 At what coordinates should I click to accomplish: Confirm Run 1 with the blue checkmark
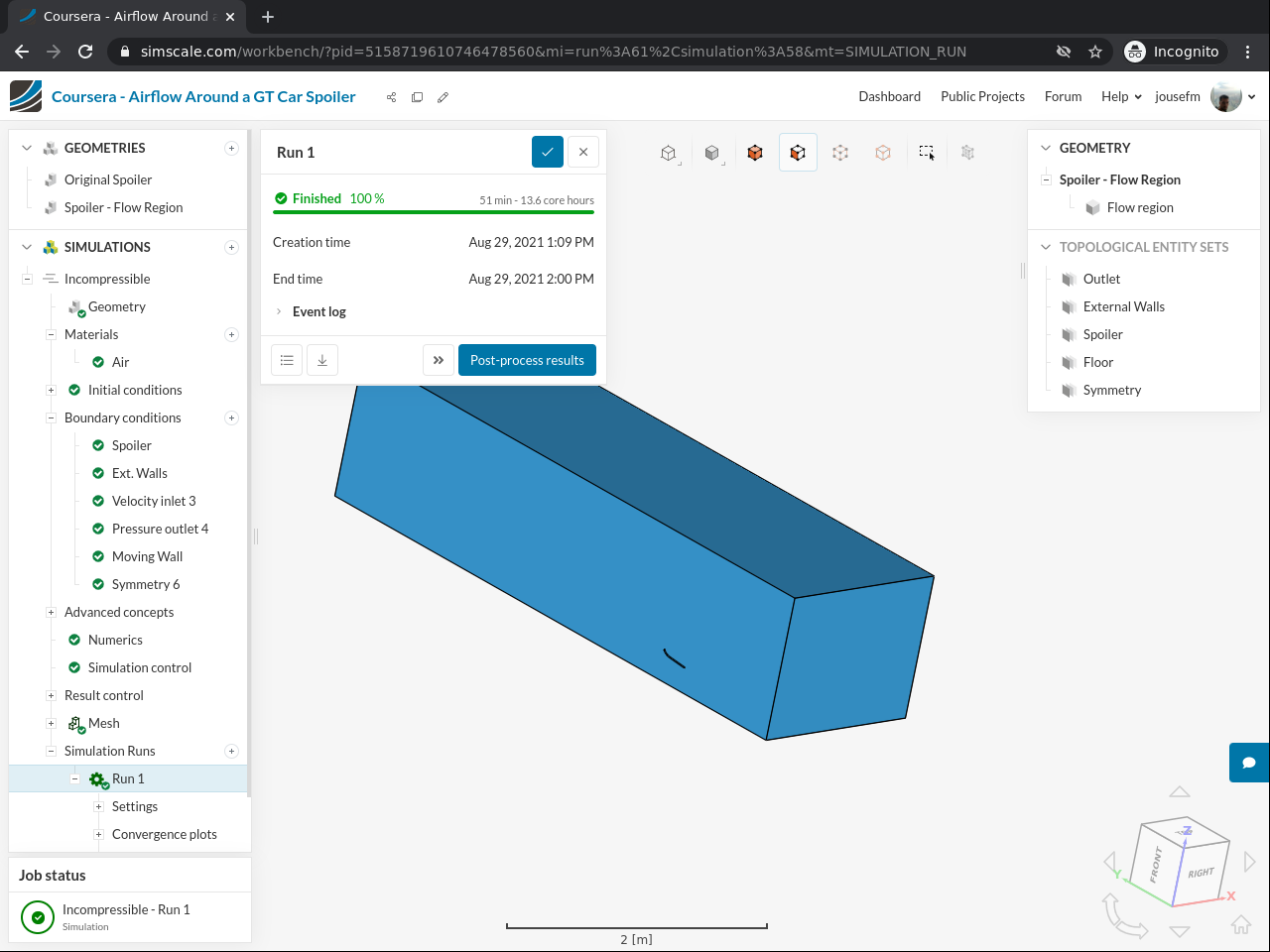[x=548, y=152]
